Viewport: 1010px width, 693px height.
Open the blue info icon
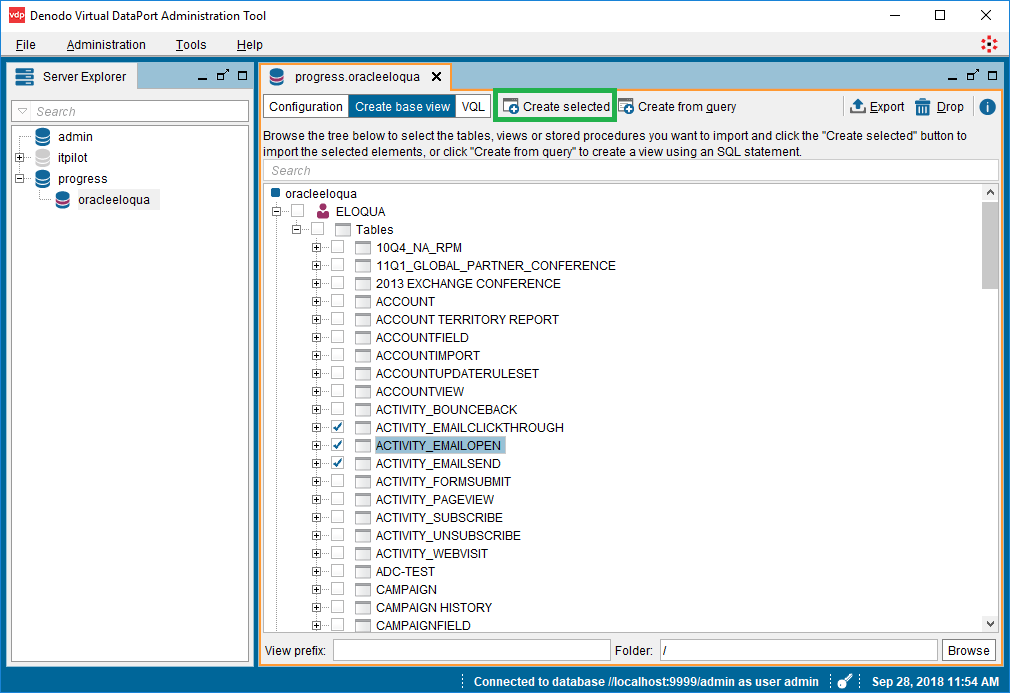[x=987, y=107]
